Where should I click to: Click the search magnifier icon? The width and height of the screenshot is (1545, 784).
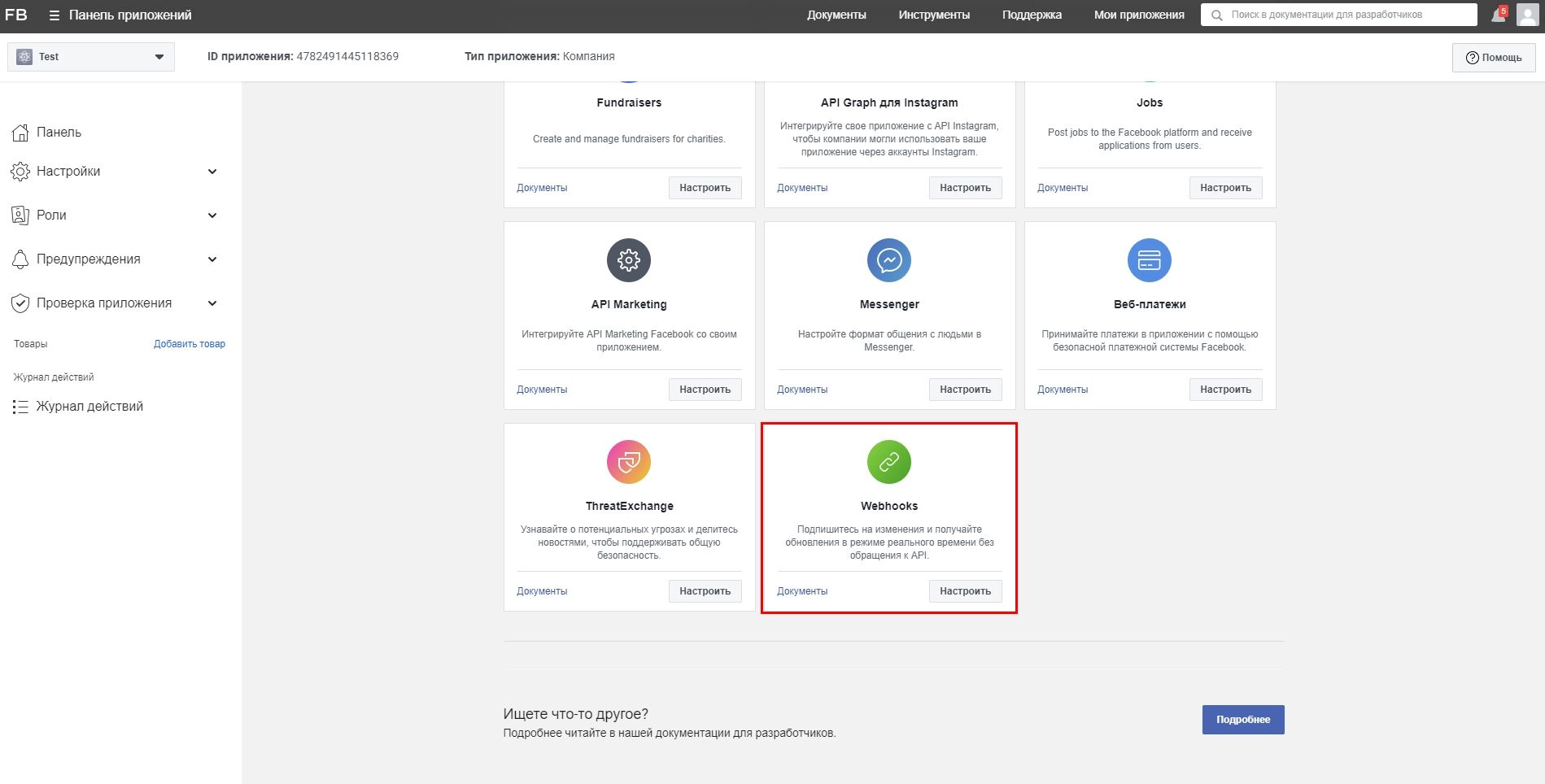(1217, 15)
